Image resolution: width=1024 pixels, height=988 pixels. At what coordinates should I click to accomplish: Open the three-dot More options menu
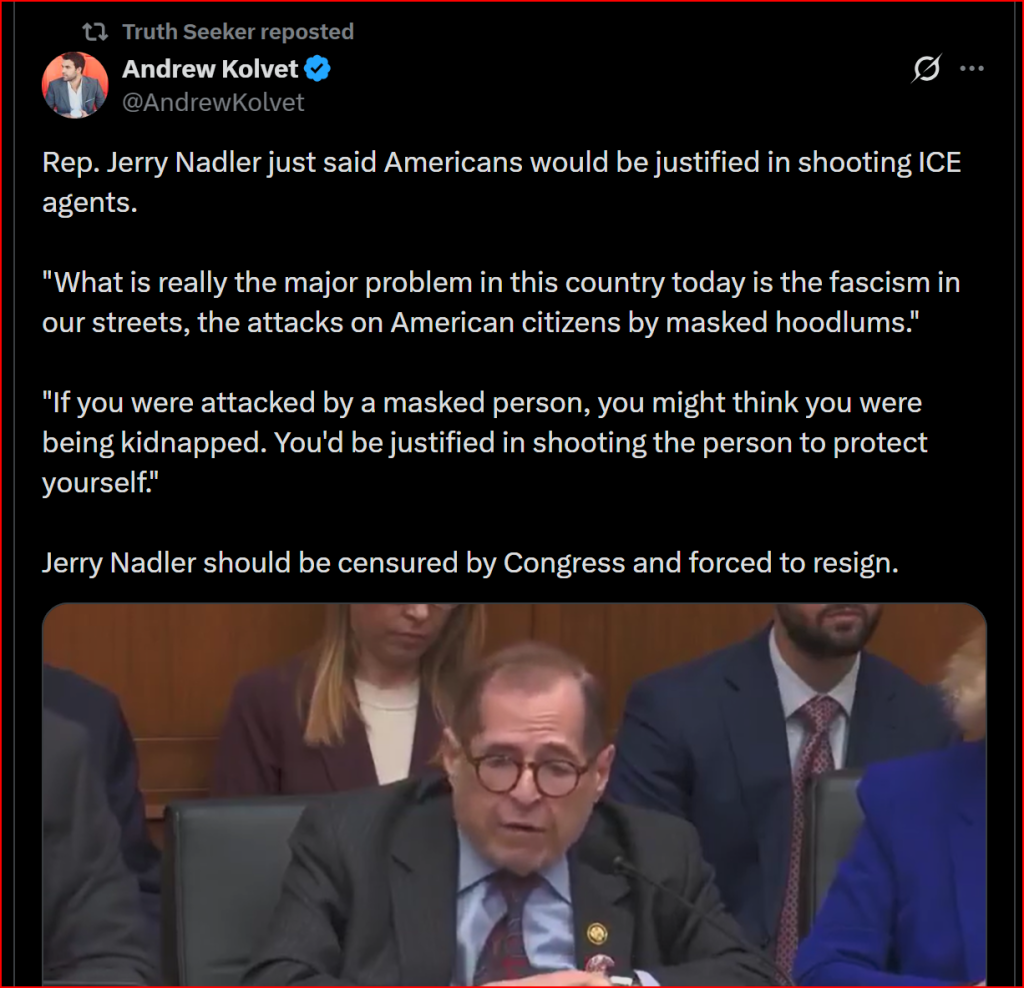point(972,69)
